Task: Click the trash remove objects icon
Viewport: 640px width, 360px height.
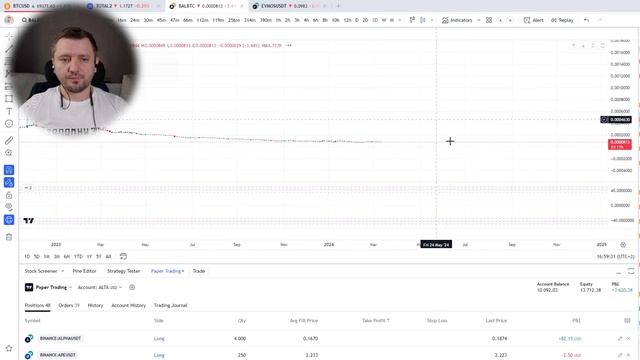Action: tap(9, 237)
